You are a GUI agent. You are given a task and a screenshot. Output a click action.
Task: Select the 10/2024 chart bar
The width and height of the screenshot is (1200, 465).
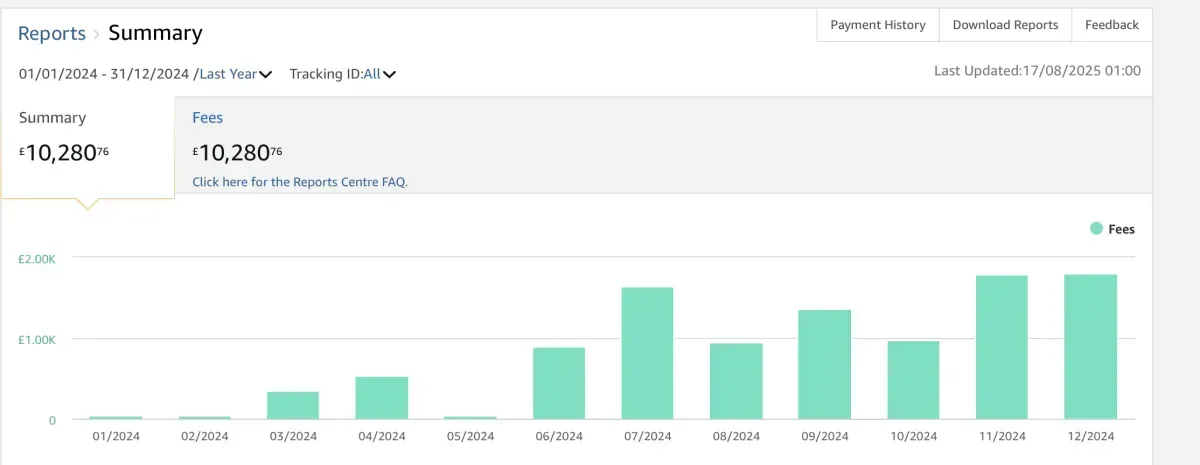(913, 380)
